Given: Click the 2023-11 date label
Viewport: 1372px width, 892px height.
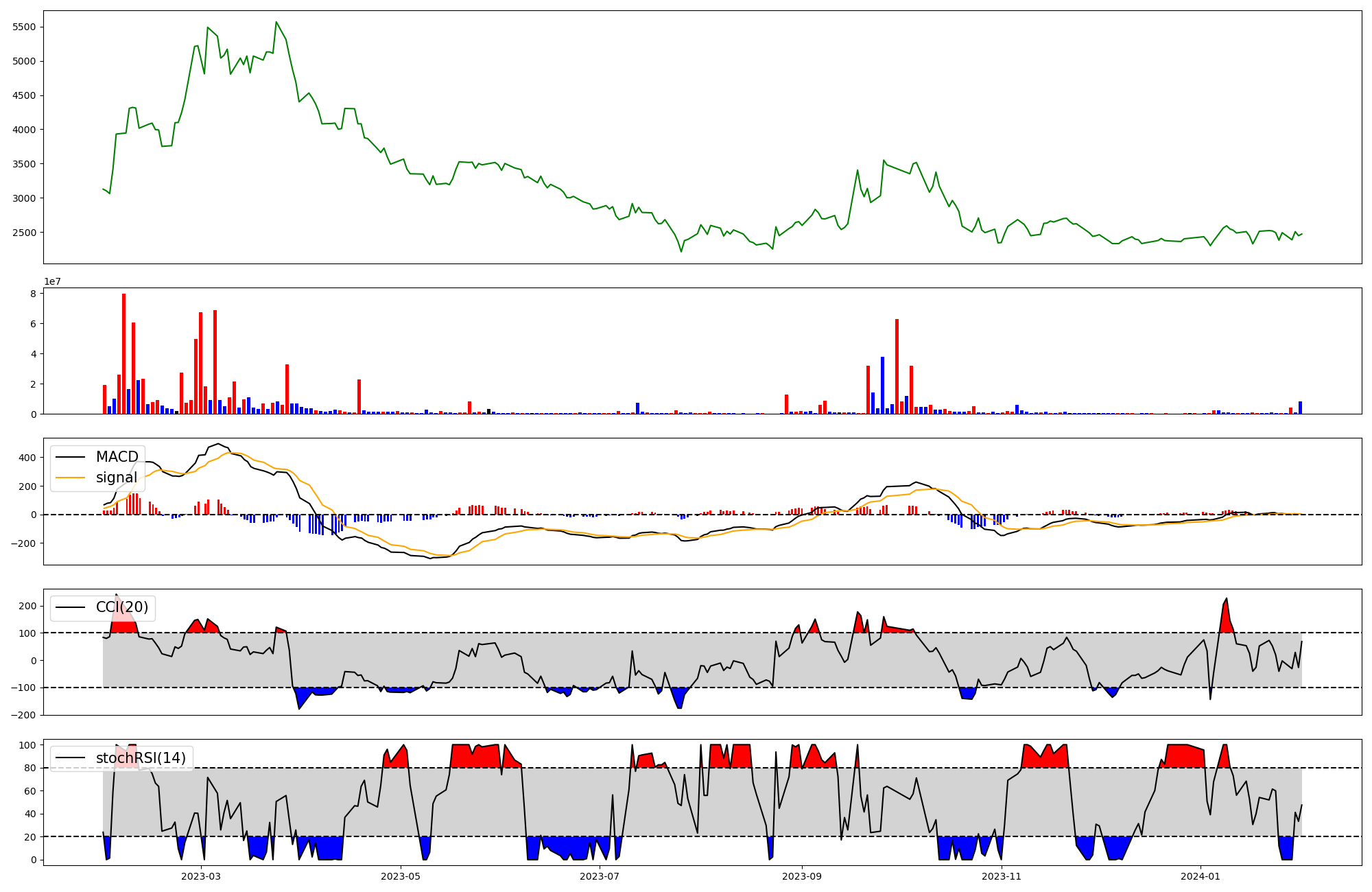Looking at the screenshot, I should [x=1002, y=876].
